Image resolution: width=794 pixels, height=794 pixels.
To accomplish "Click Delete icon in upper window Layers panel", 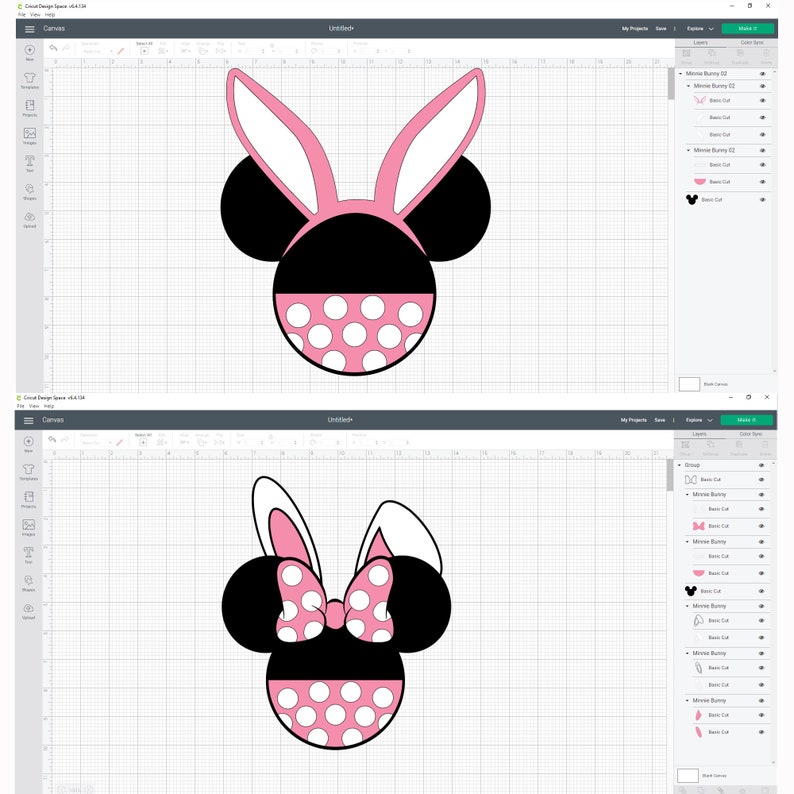I will (x=766, y=54).
